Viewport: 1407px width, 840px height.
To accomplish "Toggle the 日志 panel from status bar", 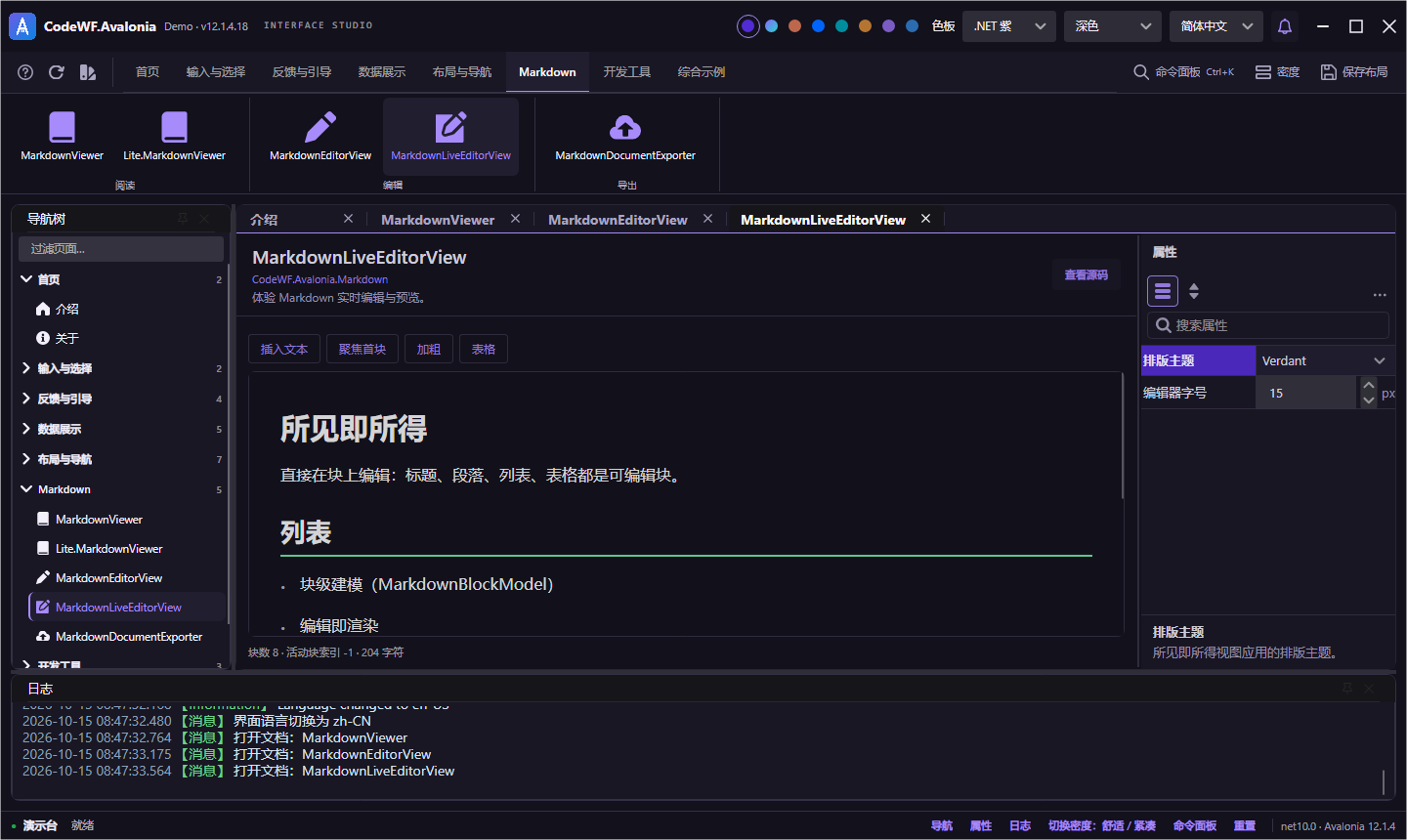I will (x=1020, y=826).
